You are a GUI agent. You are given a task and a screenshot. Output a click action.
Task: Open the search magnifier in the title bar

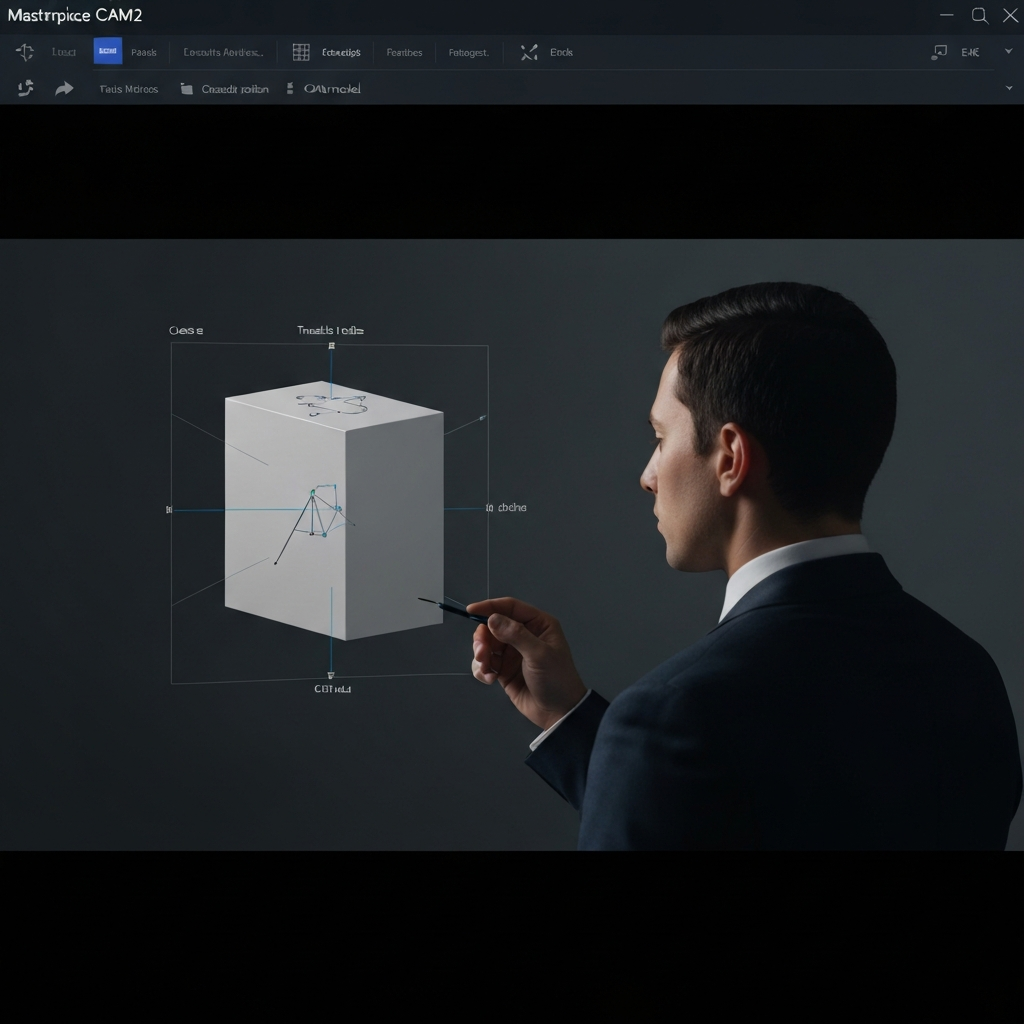point(980,15)
